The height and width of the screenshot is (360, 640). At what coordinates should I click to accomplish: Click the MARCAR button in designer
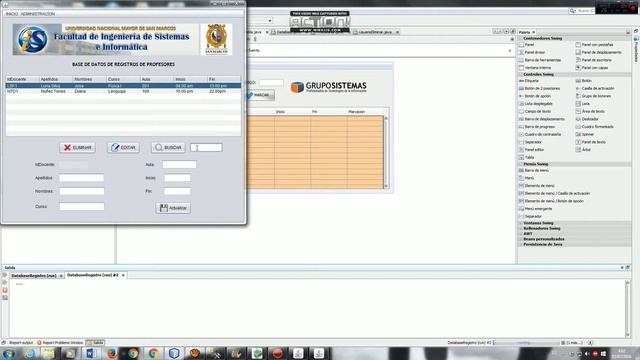(261, 95)
